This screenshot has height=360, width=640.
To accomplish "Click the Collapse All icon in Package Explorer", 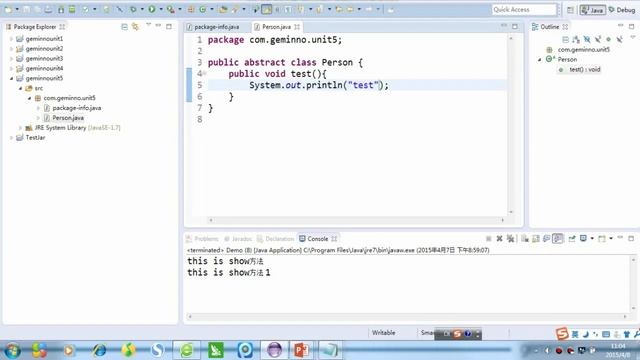I will [124, 27].
